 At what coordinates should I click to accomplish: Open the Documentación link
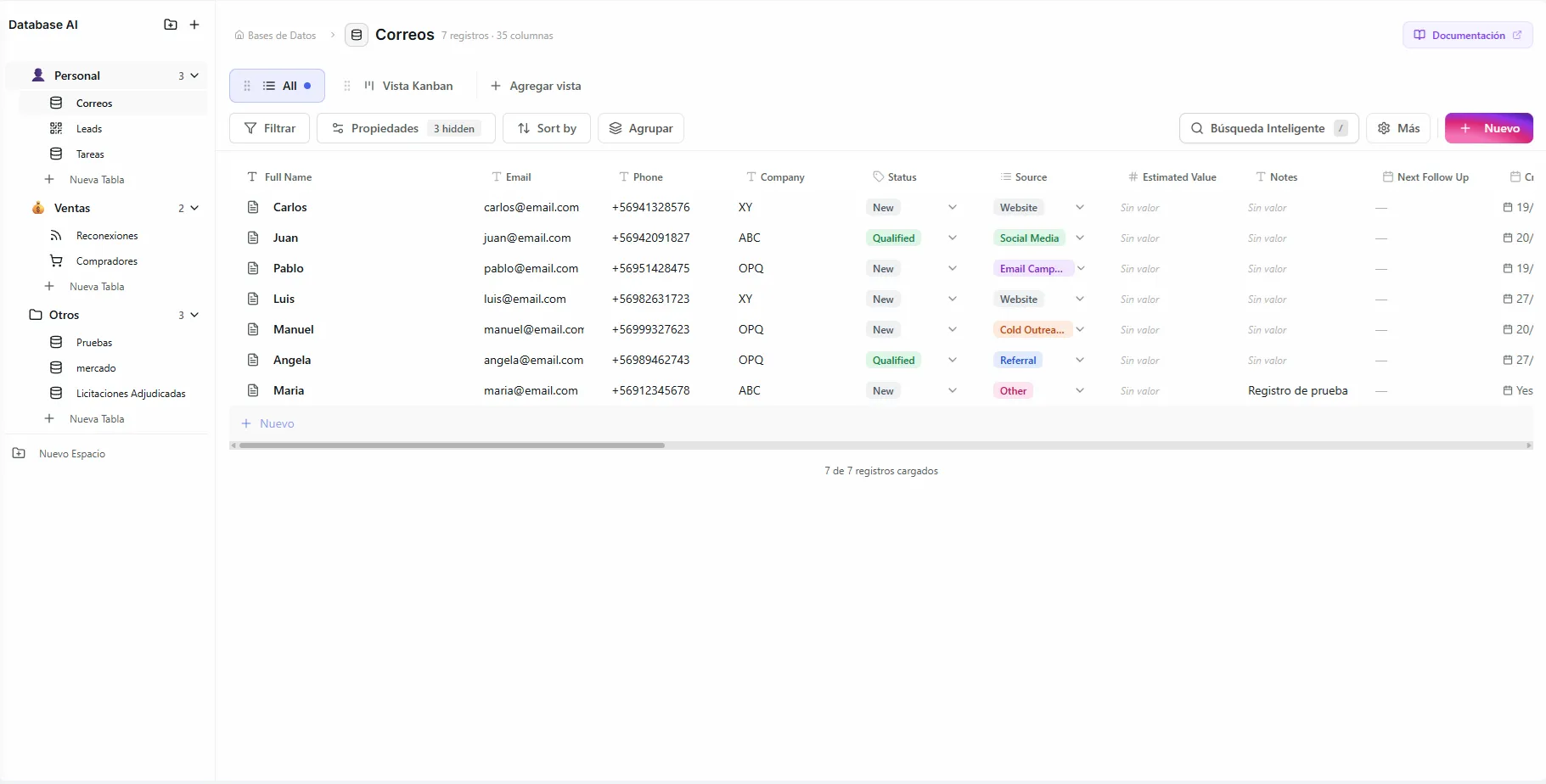point(1468,35)
